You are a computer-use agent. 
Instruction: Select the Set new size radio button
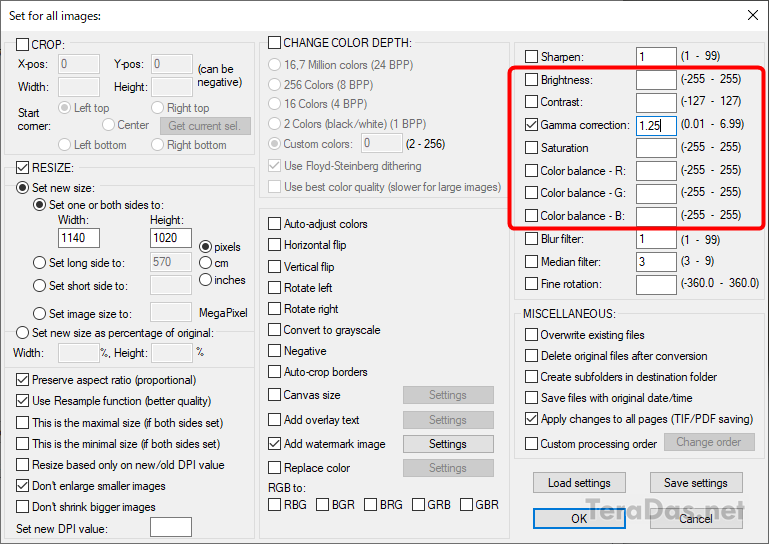click(23, 188)
